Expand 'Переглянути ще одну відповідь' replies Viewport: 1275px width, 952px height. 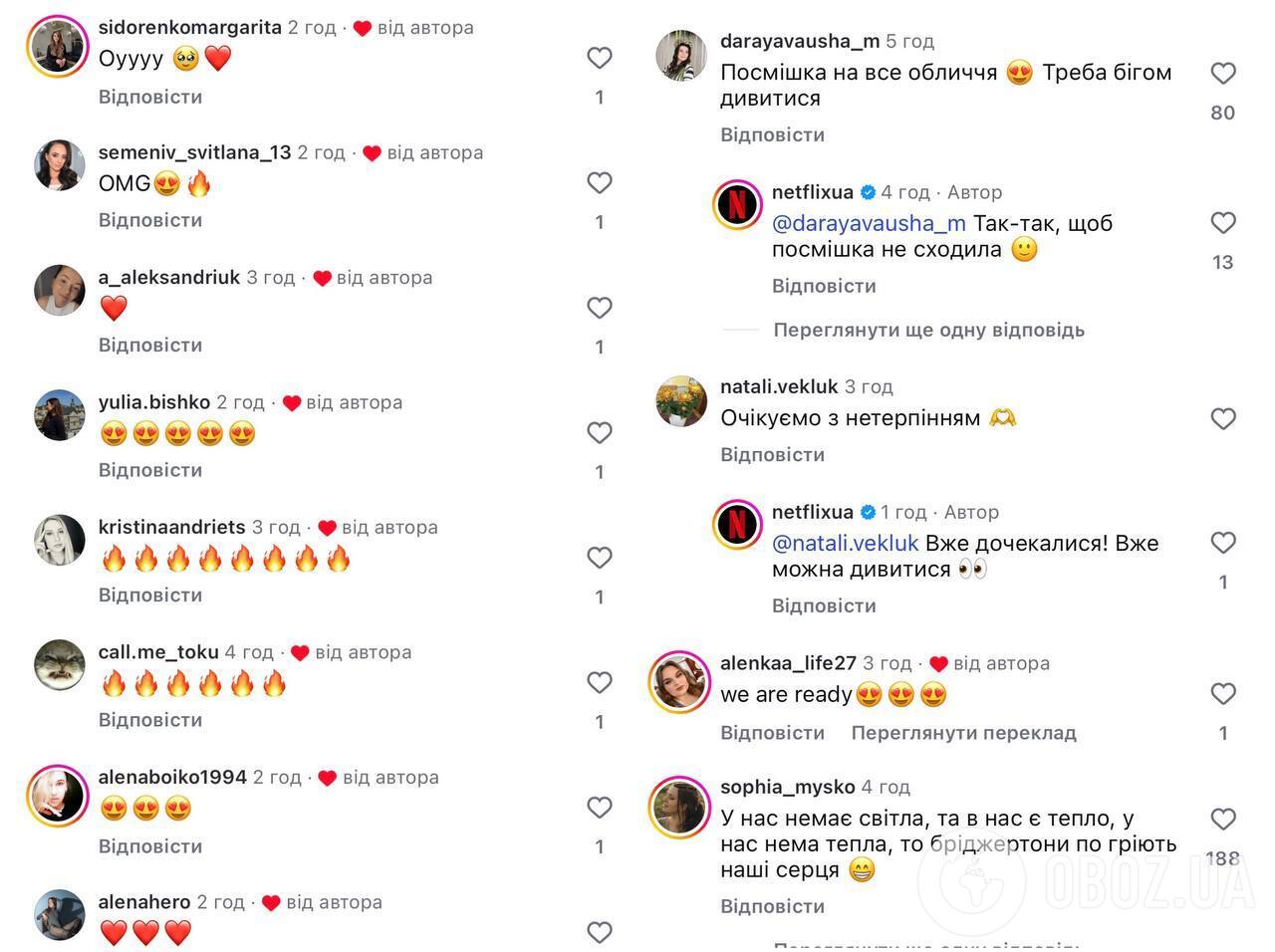coord(928,330)
